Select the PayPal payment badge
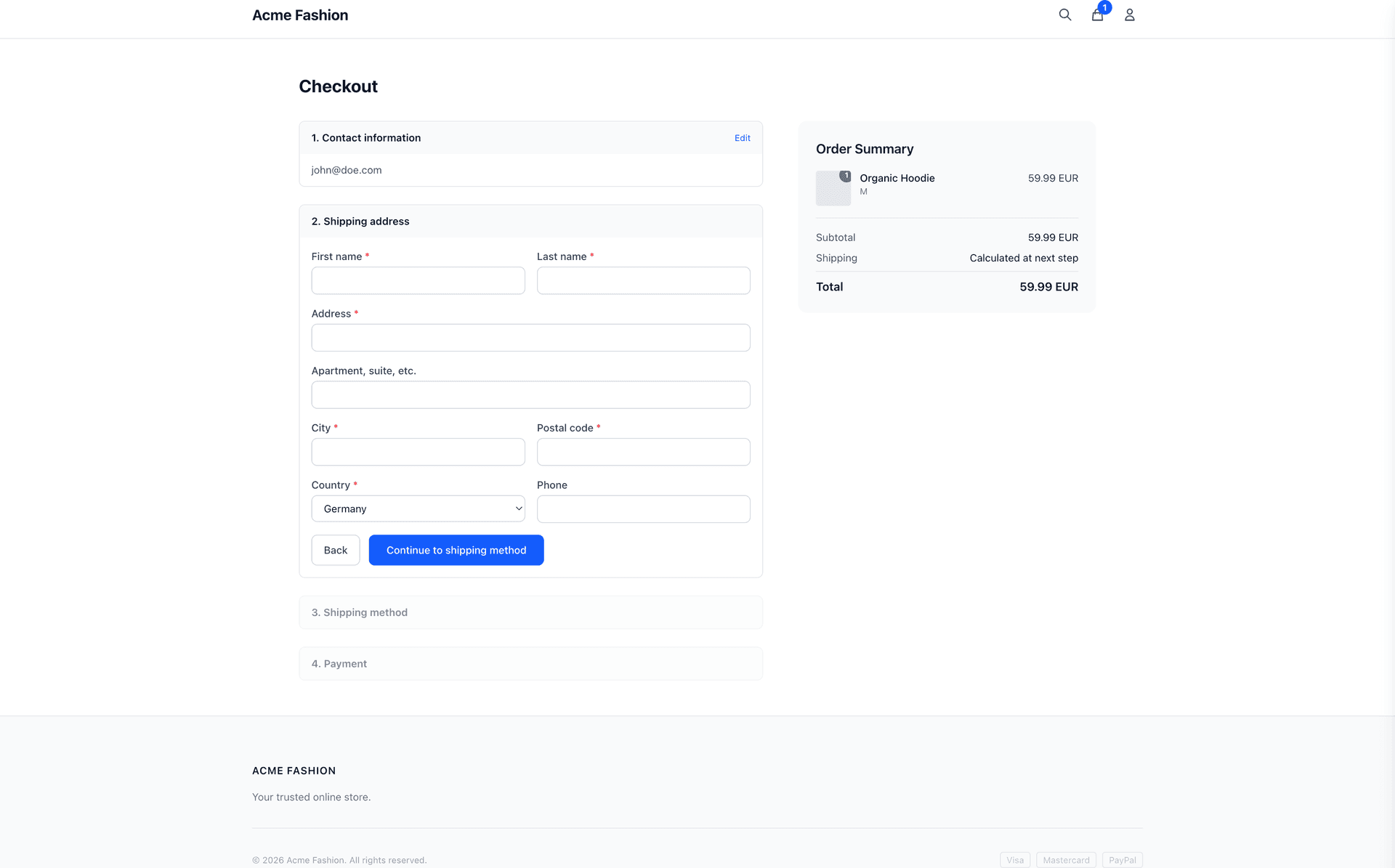 click(1122, 859)
